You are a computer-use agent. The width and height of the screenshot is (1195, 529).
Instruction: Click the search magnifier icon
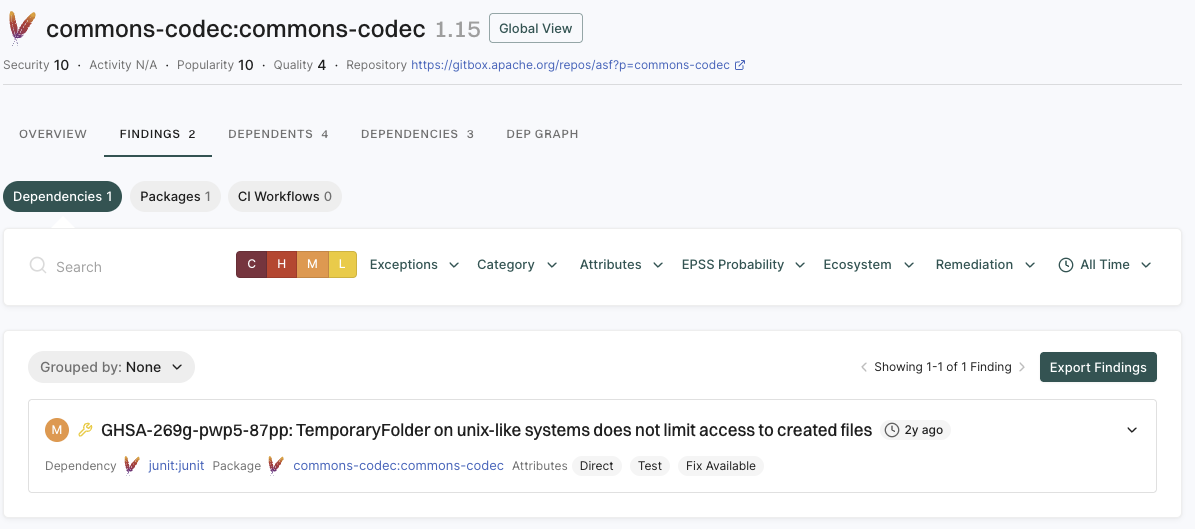(x=38, y=266)
